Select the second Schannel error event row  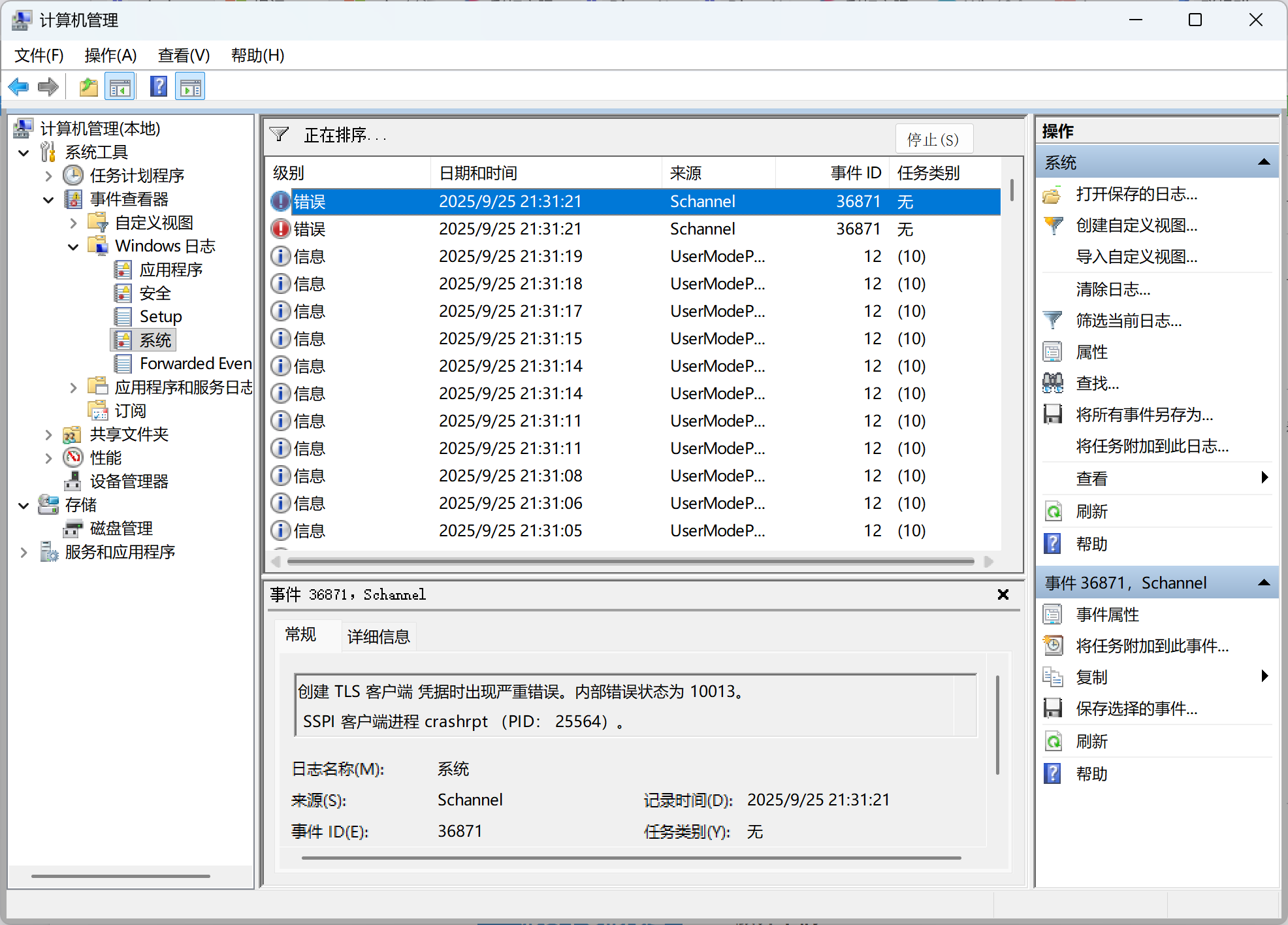(509, 229)
